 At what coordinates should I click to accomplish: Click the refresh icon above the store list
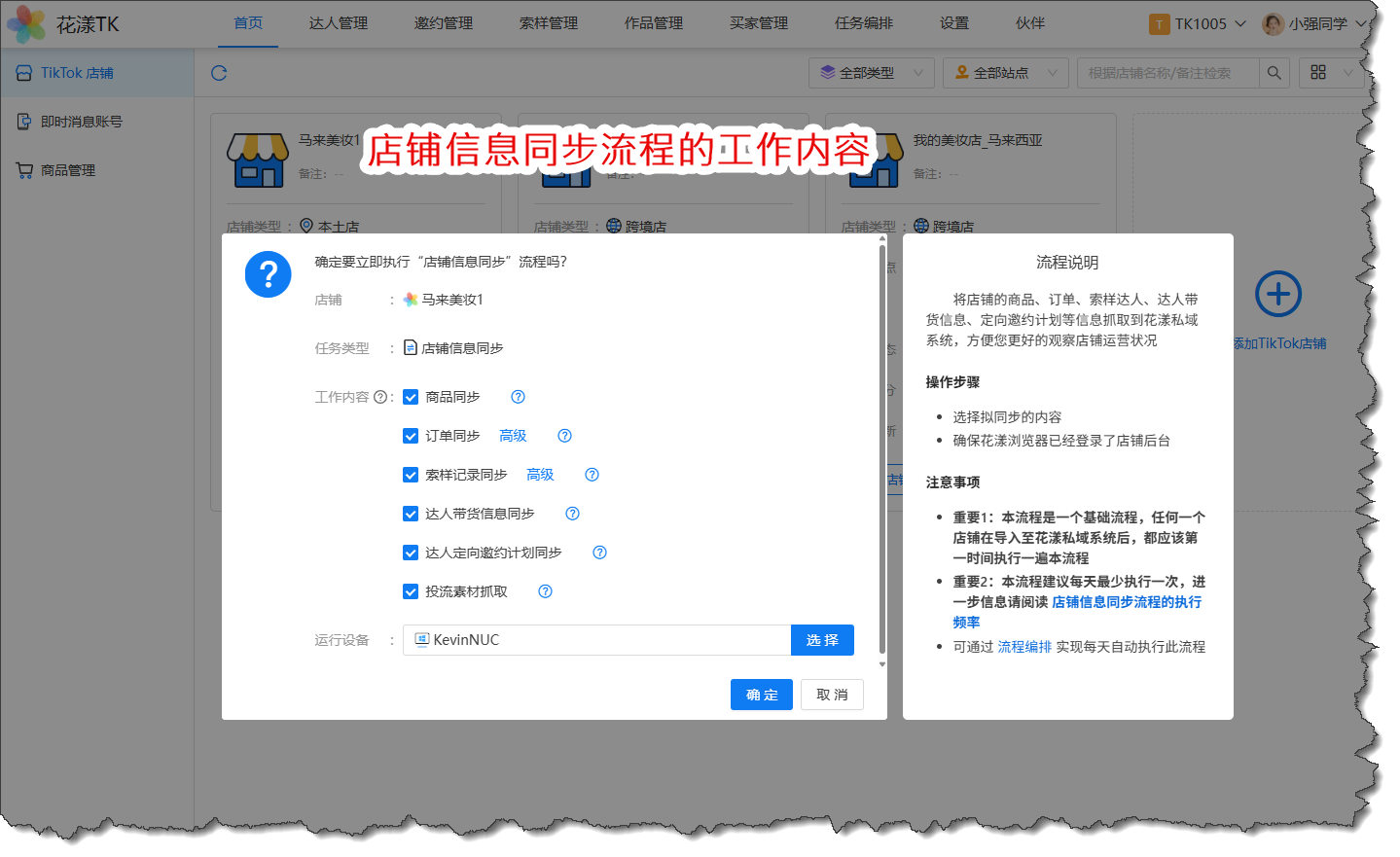pos(219,73)
